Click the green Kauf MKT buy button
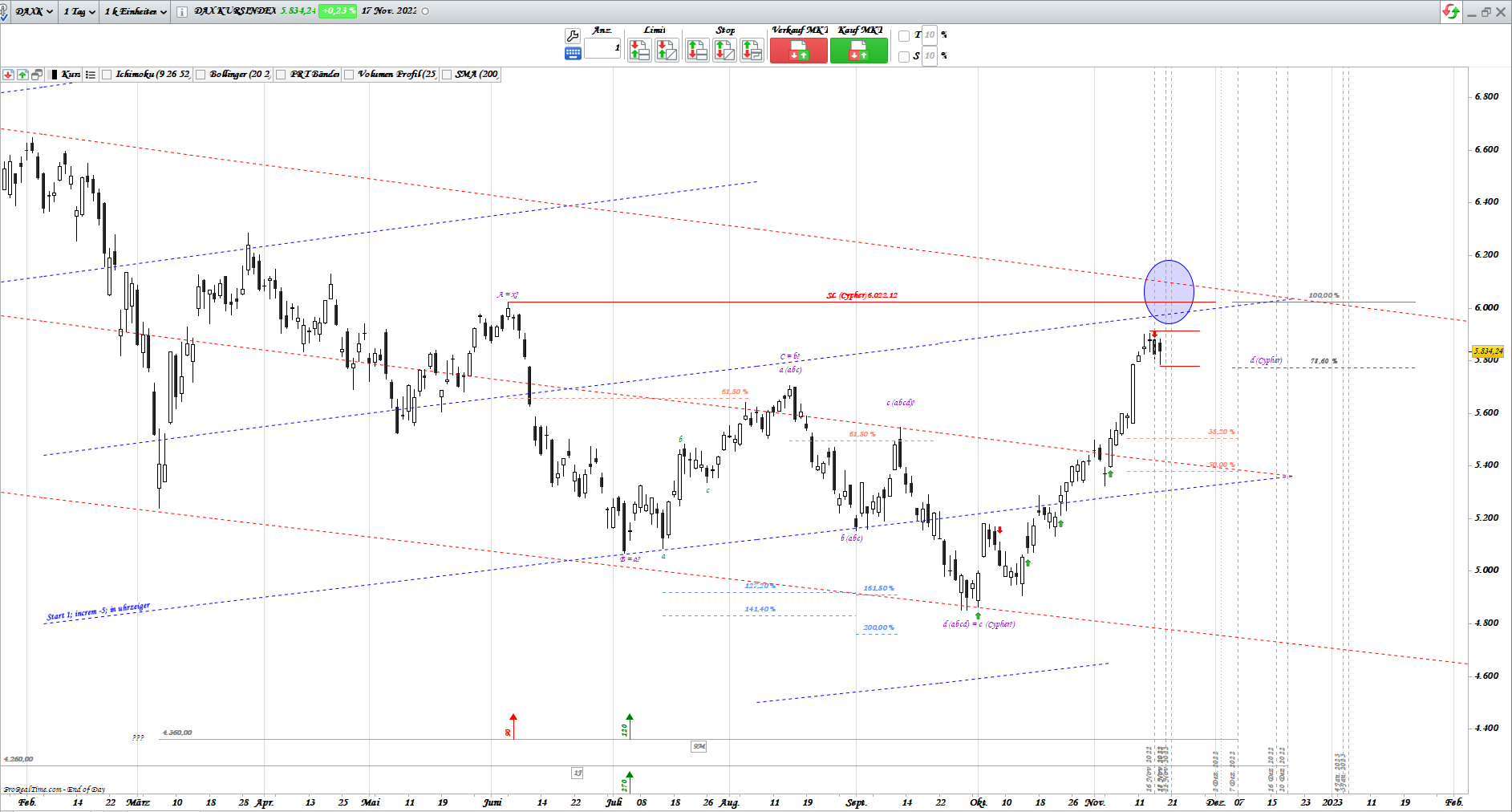This screenshot has width=1512, height=812. pyautogui.click(x=859, y=51)
